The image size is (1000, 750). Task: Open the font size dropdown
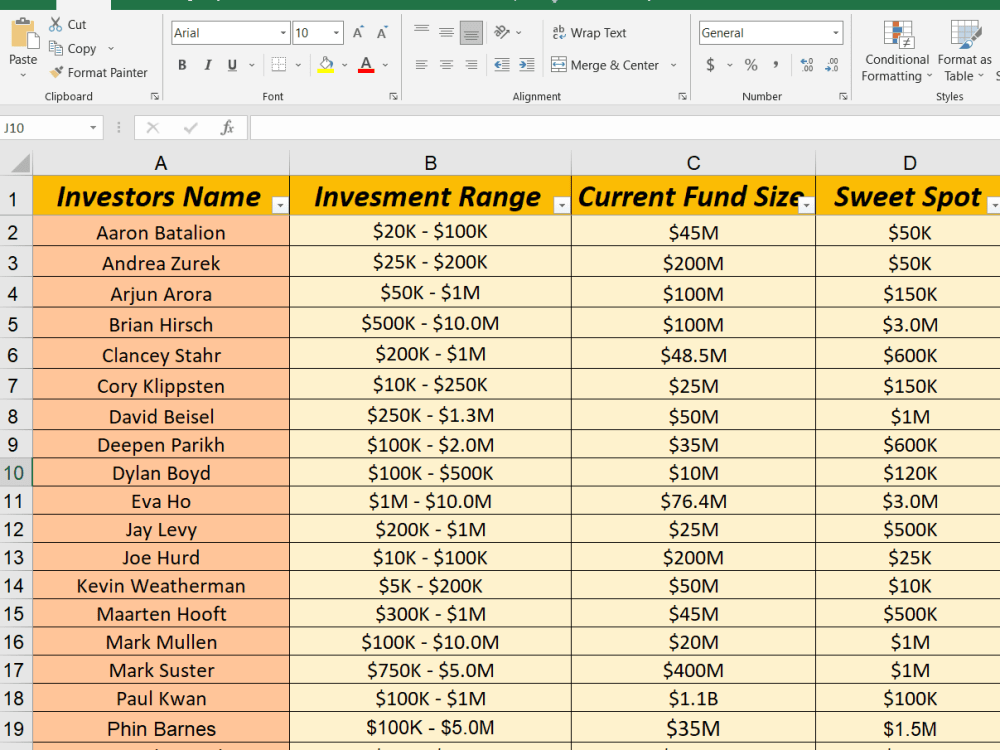336,33
